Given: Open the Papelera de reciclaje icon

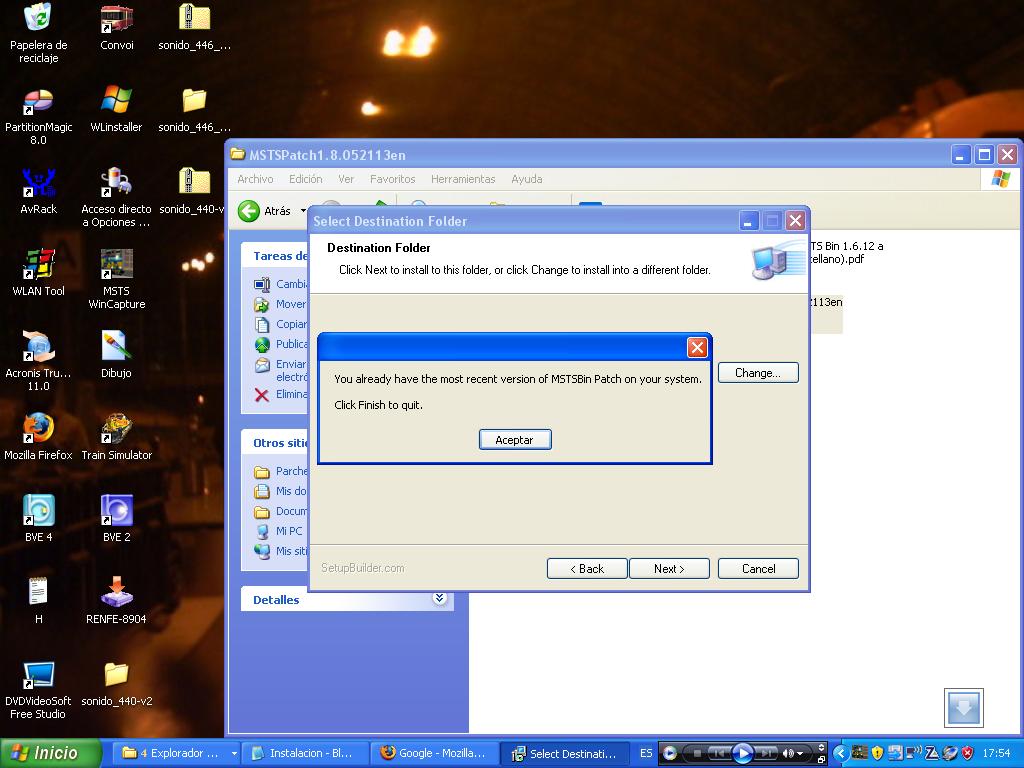Looking at the screenshot, I should pyautogui.click(x=38, y=20).
